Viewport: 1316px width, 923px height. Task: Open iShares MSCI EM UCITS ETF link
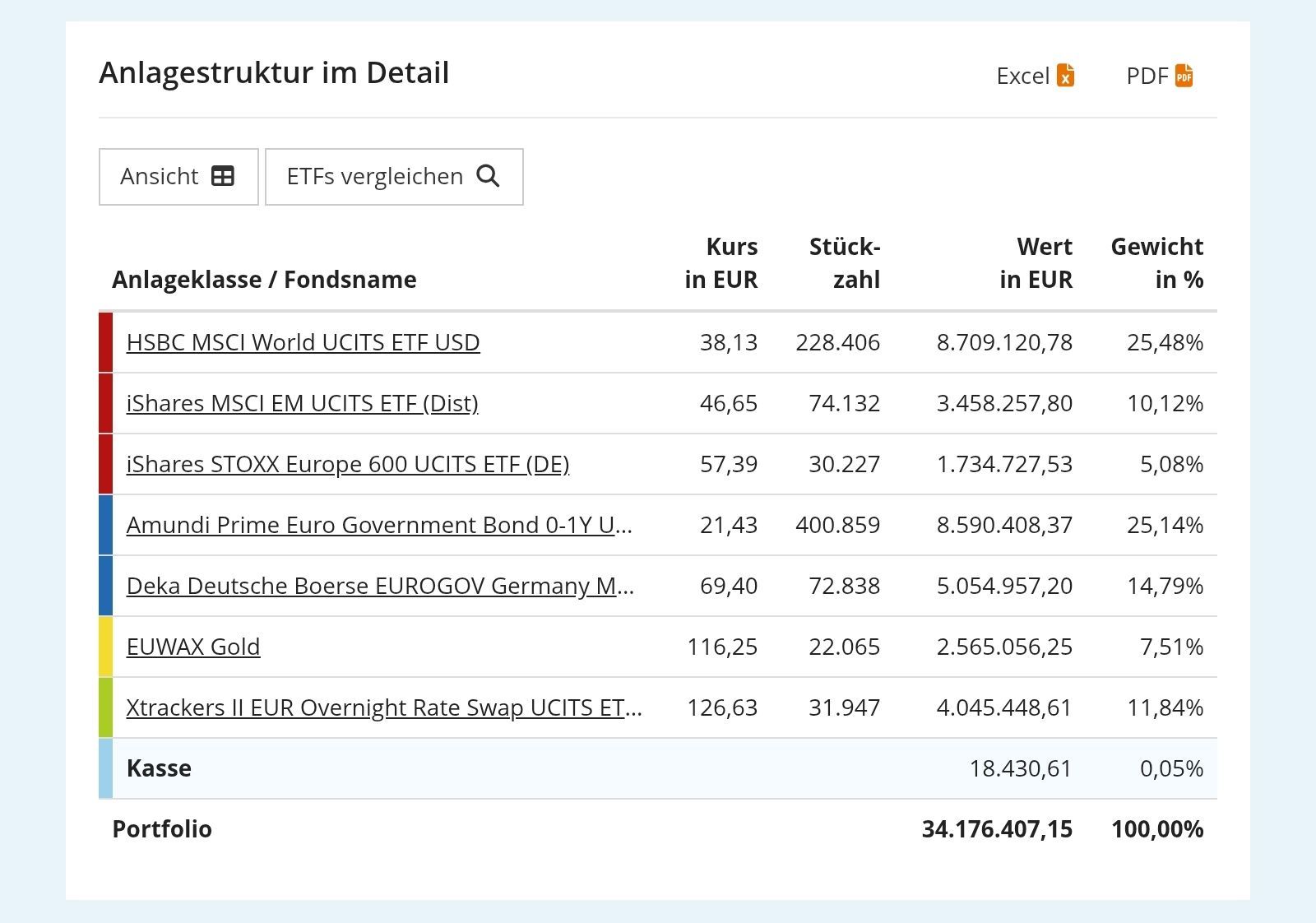(302, 403)
